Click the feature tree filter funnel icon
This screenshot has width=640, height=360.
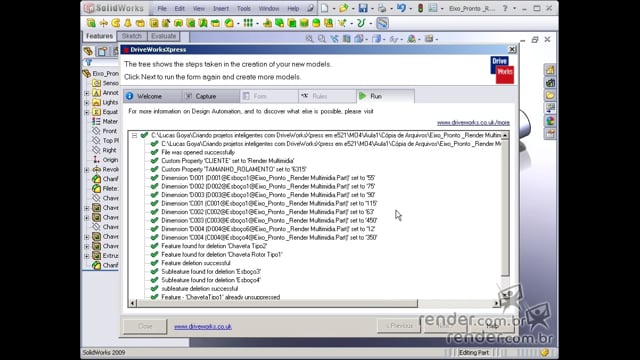pos(89,63)
